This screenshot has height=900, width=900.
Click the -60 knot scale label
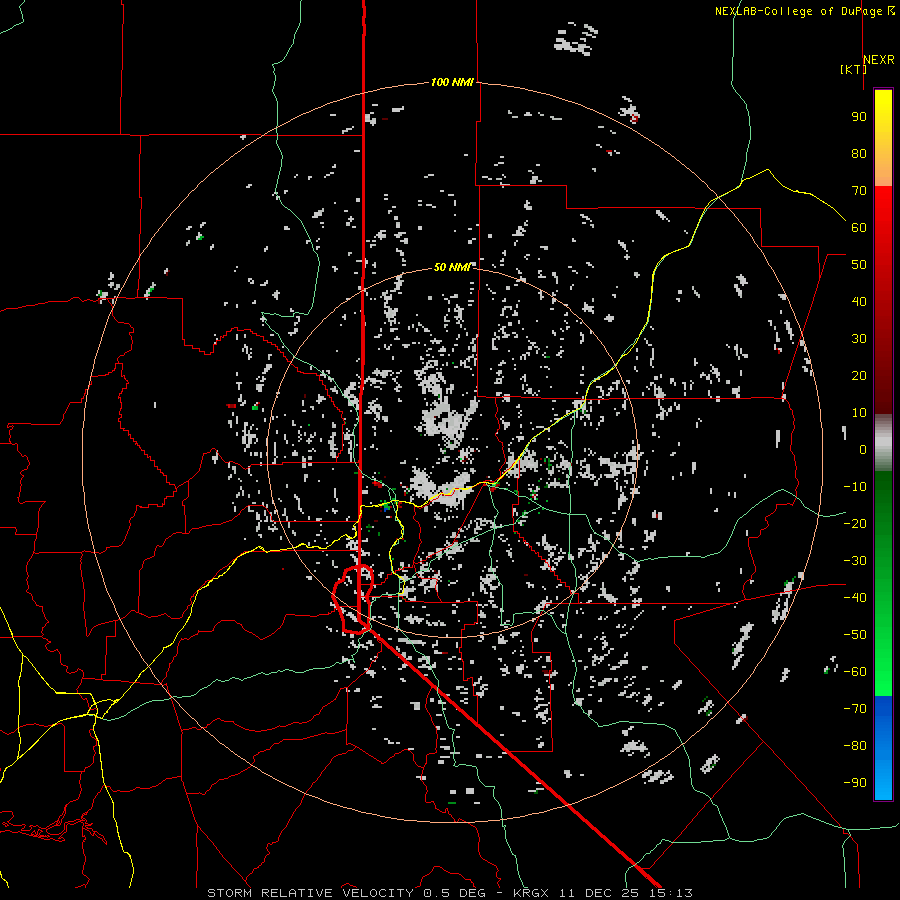[x=855, y=672]
